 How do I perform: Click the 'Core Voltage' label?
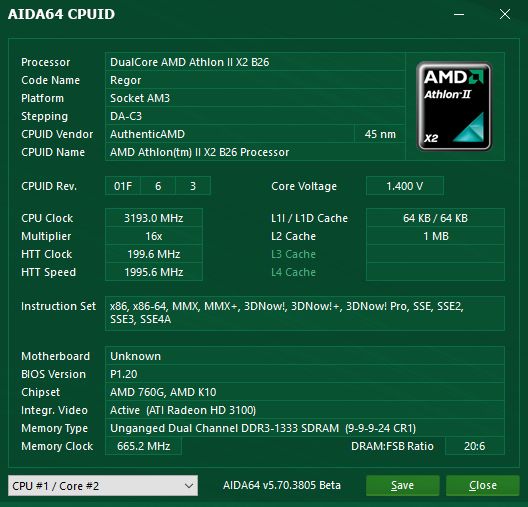pos(304,186)
